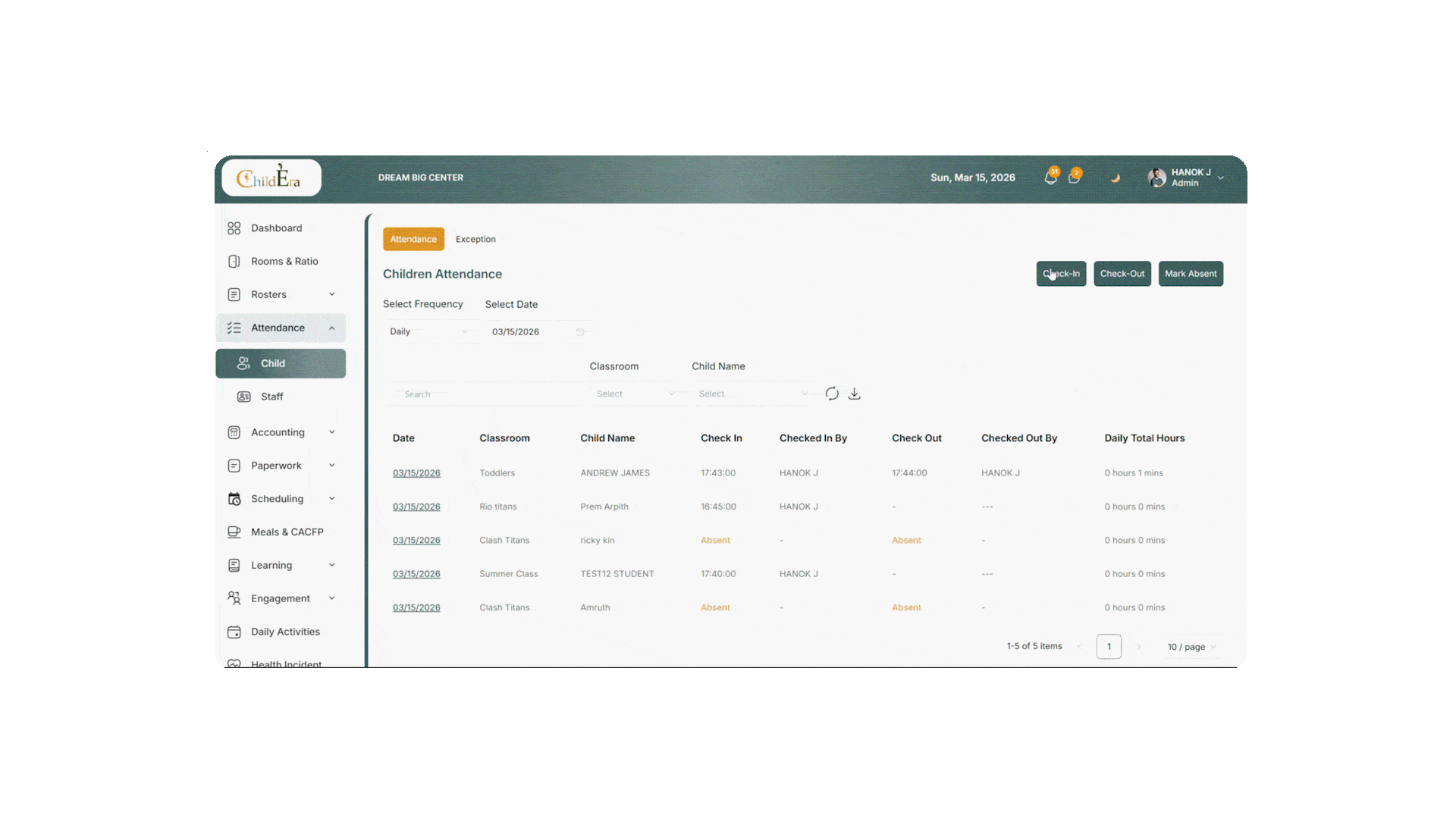The width and height of the screenshot is (1456, 819).
Task: Click the Child people icon in sidebar
Action: click(x=243, y=364)
